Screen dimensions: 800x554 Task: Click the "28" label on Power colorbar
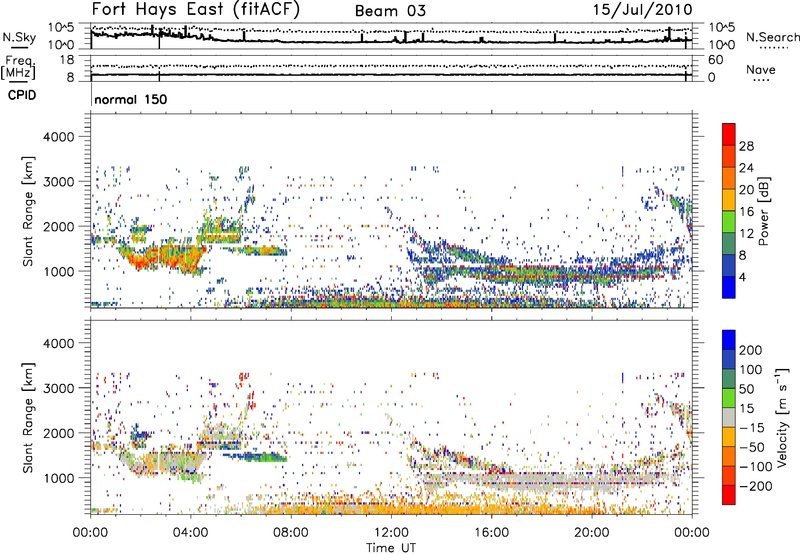coord(746,146)
